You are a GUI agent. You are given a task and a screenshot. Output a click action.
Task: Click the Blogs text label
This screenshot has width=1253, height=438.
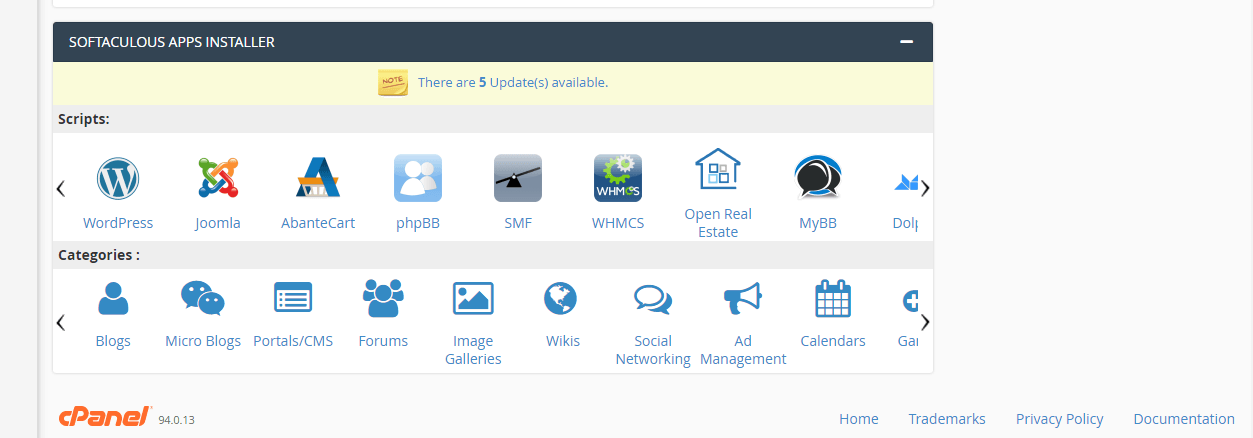[x=113, y=341]
